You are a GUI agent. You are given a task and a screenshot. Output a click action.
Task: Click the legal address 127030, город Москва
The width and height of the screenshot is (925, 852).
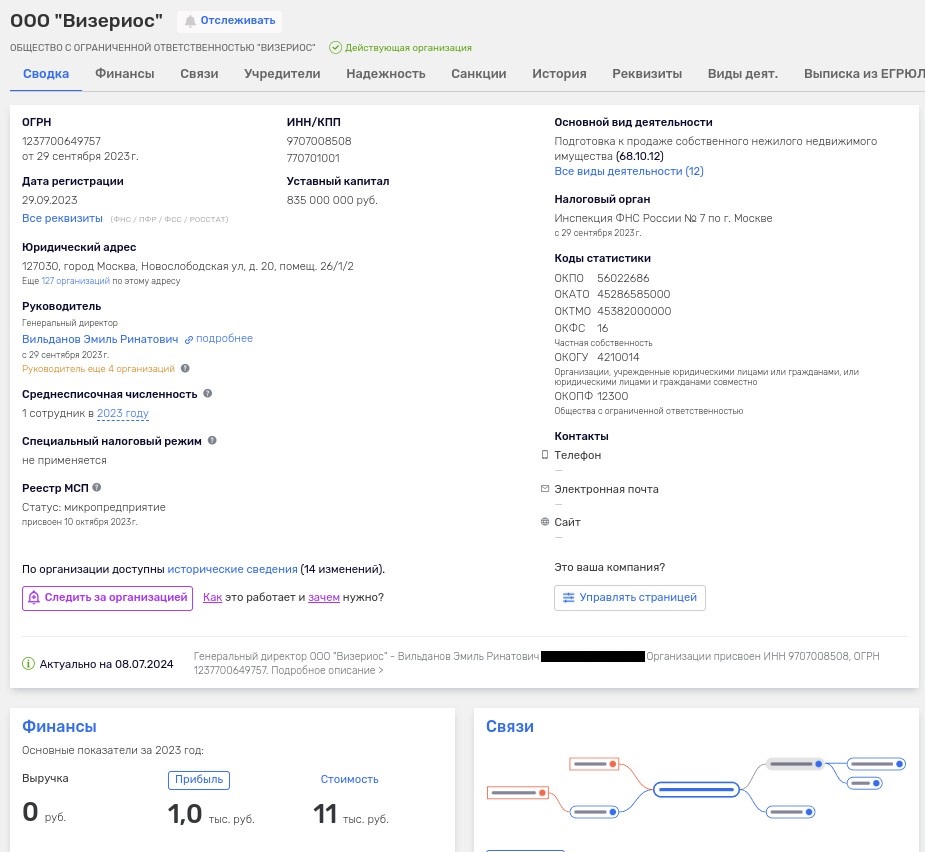click(188, 266)
